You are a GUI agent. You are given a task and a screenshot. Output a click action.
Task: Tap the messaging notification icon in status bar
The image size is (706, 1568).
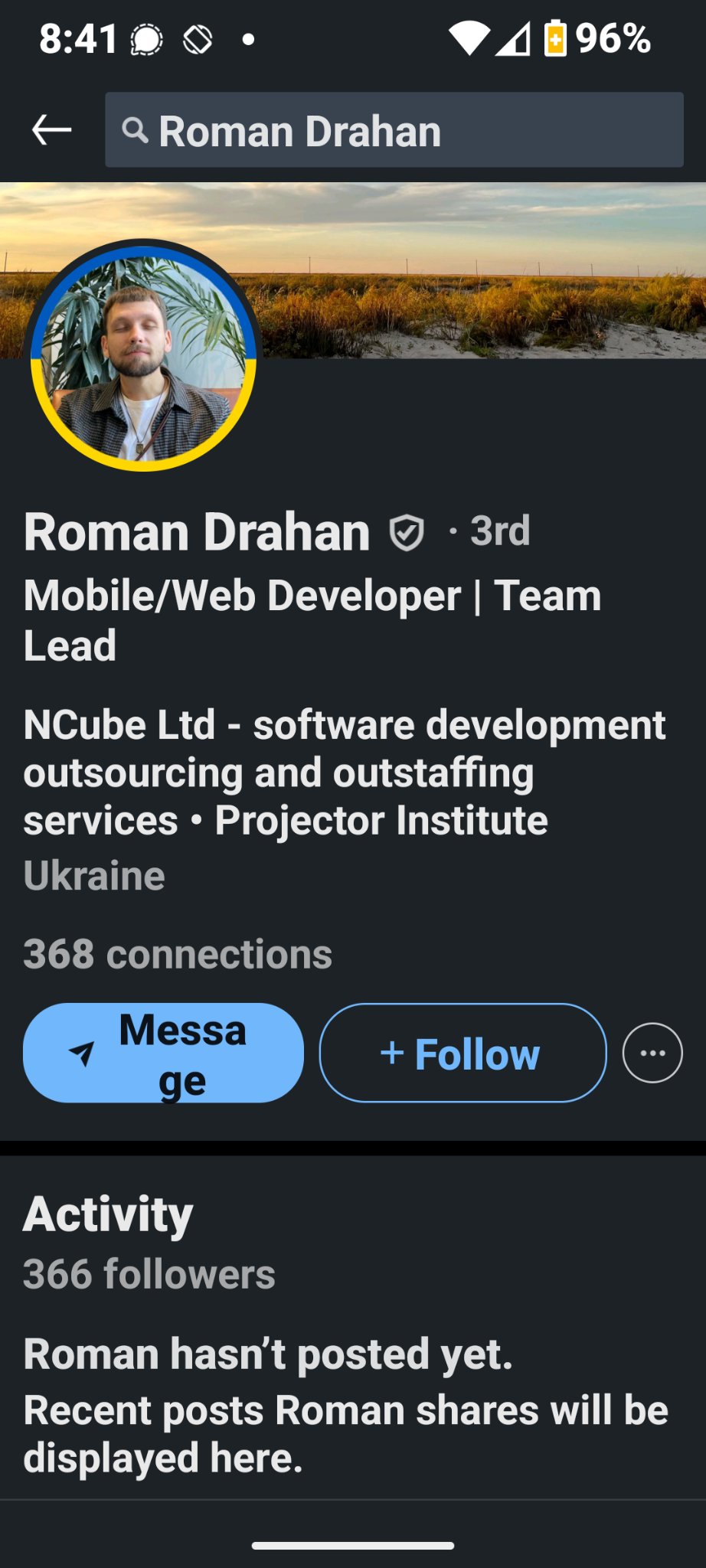point(146,39)
